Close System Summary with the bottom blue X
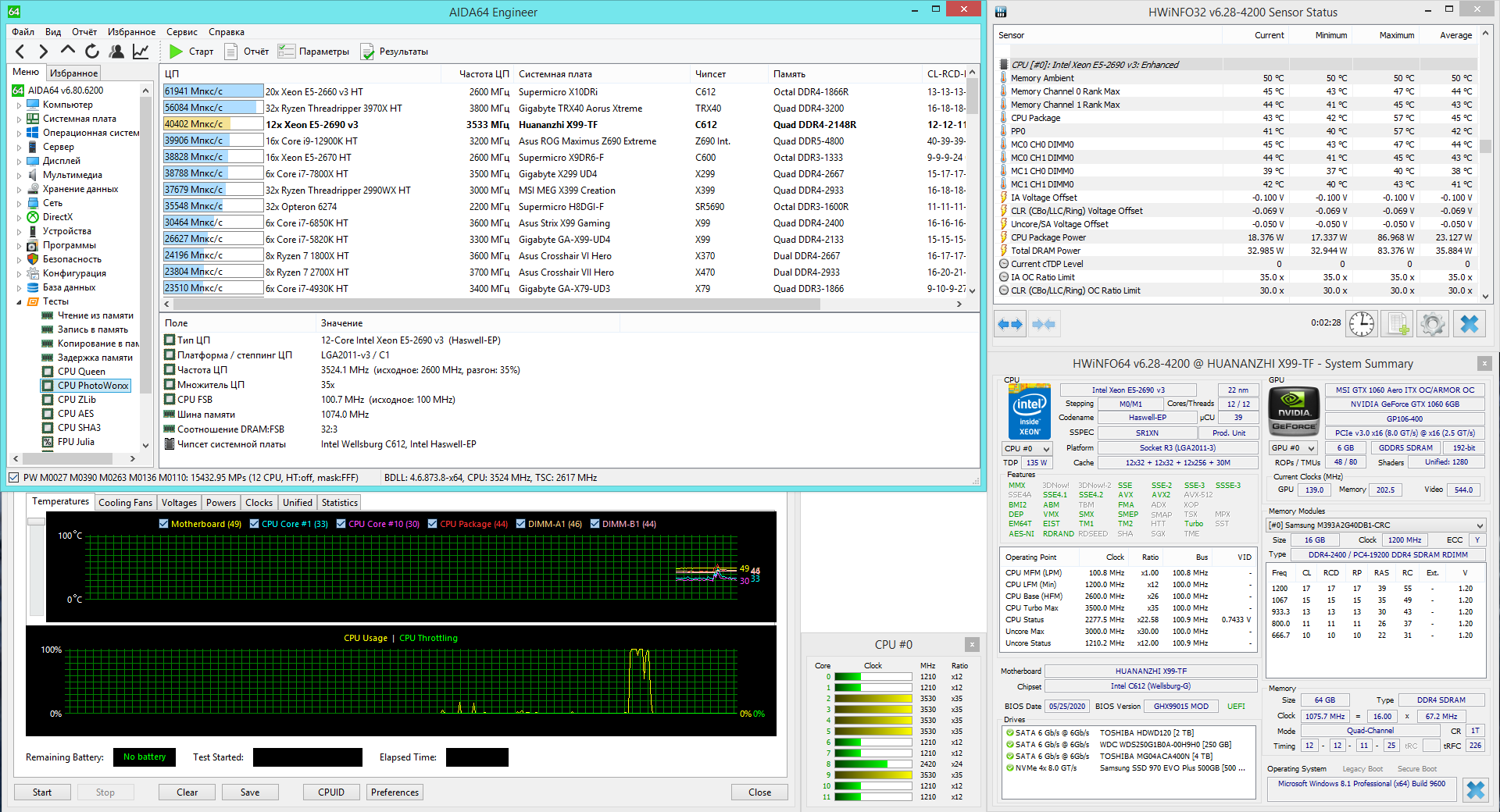Image resolution: width=1500 pixels, height=812 pixels. tap(1476, 790)
